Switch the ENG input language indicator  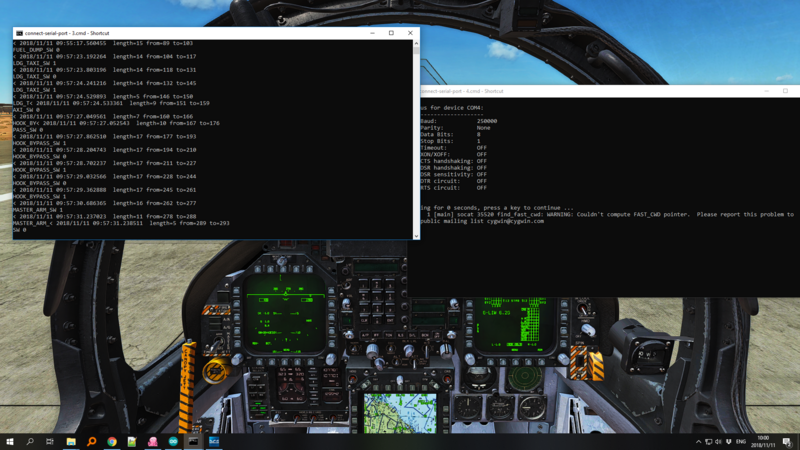click(741, 442)
